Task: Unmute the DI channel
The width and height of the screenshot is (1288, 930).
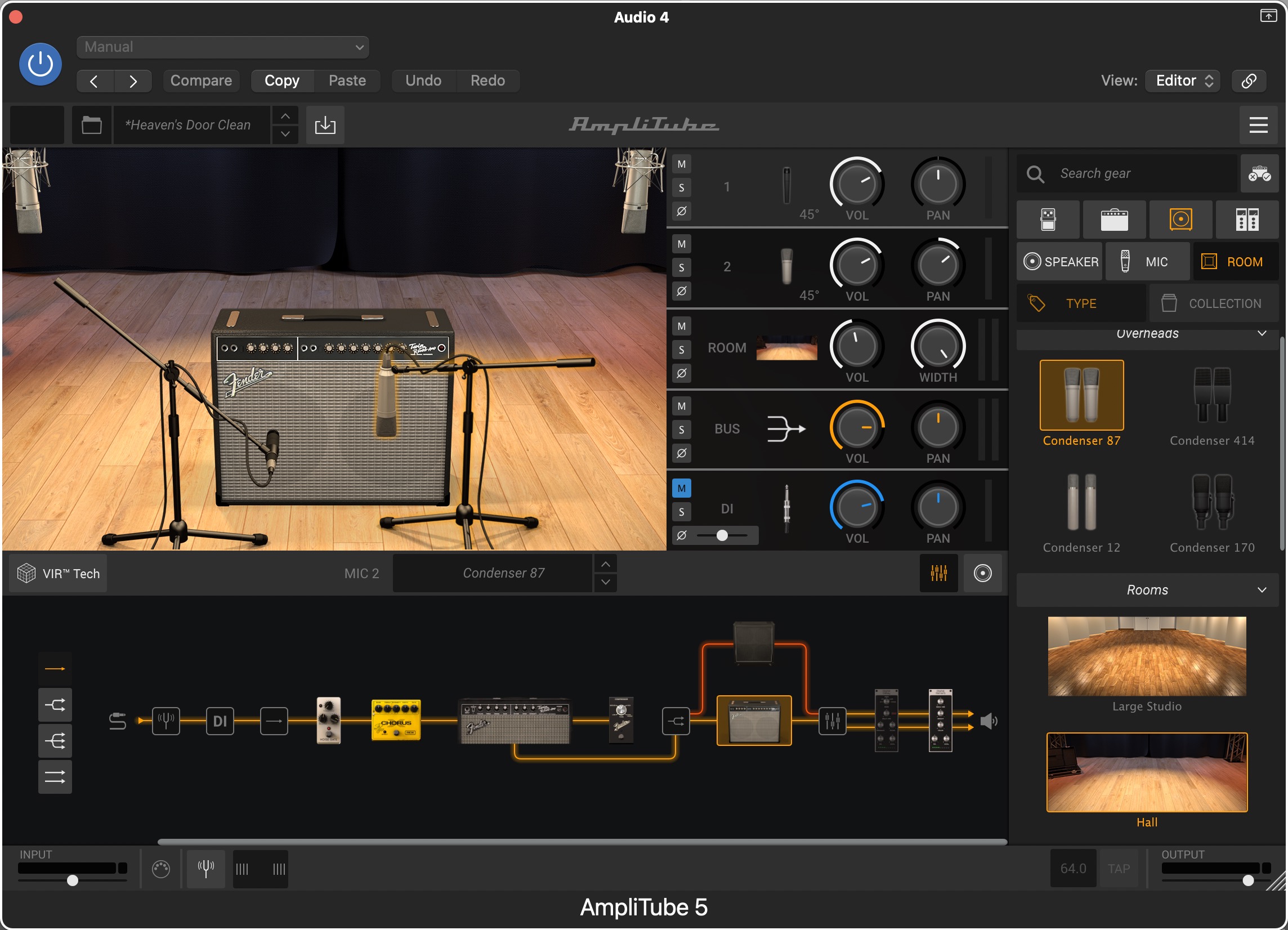Action: [682, 488]
